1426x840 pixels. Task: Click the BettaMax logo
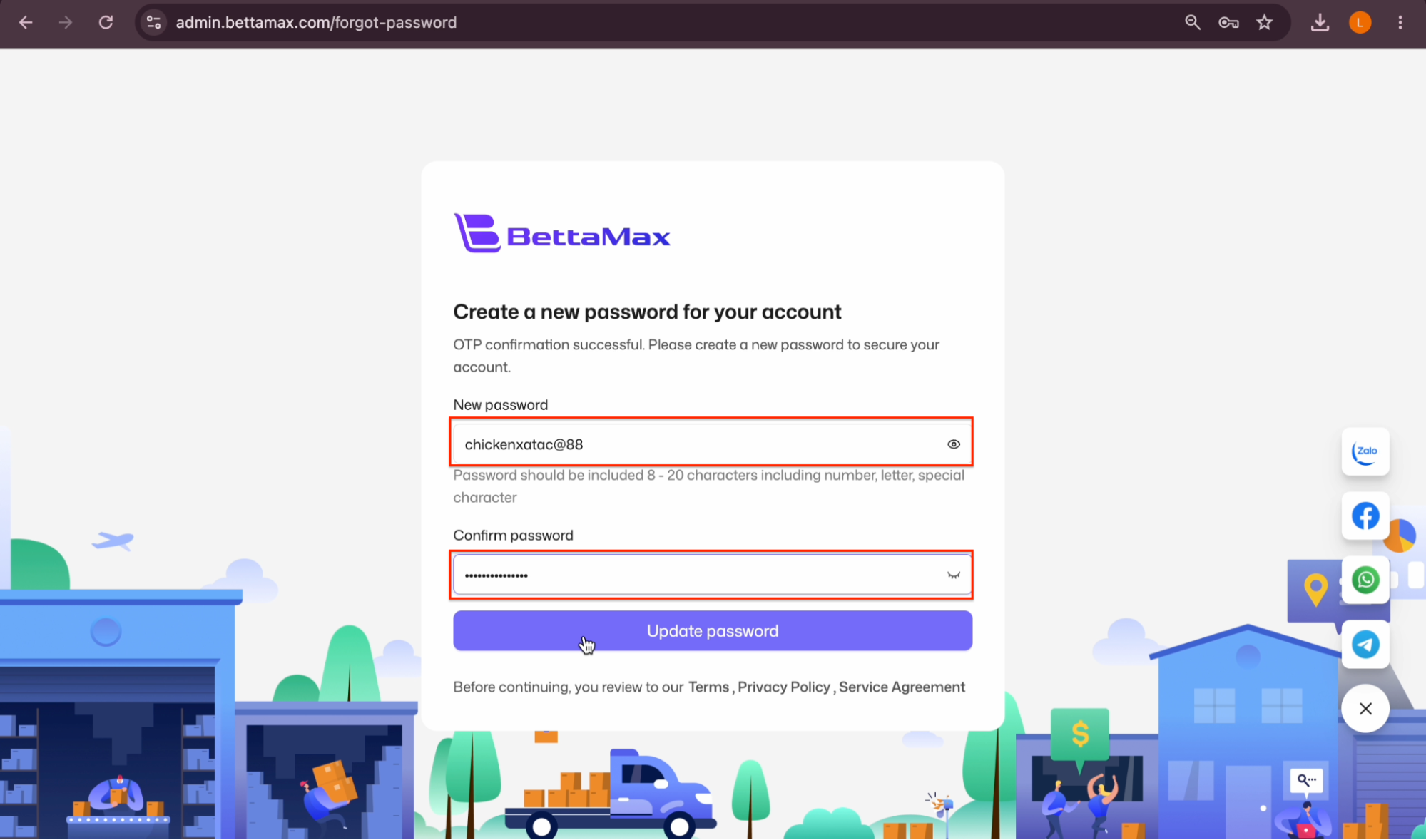tap(561, 233)
